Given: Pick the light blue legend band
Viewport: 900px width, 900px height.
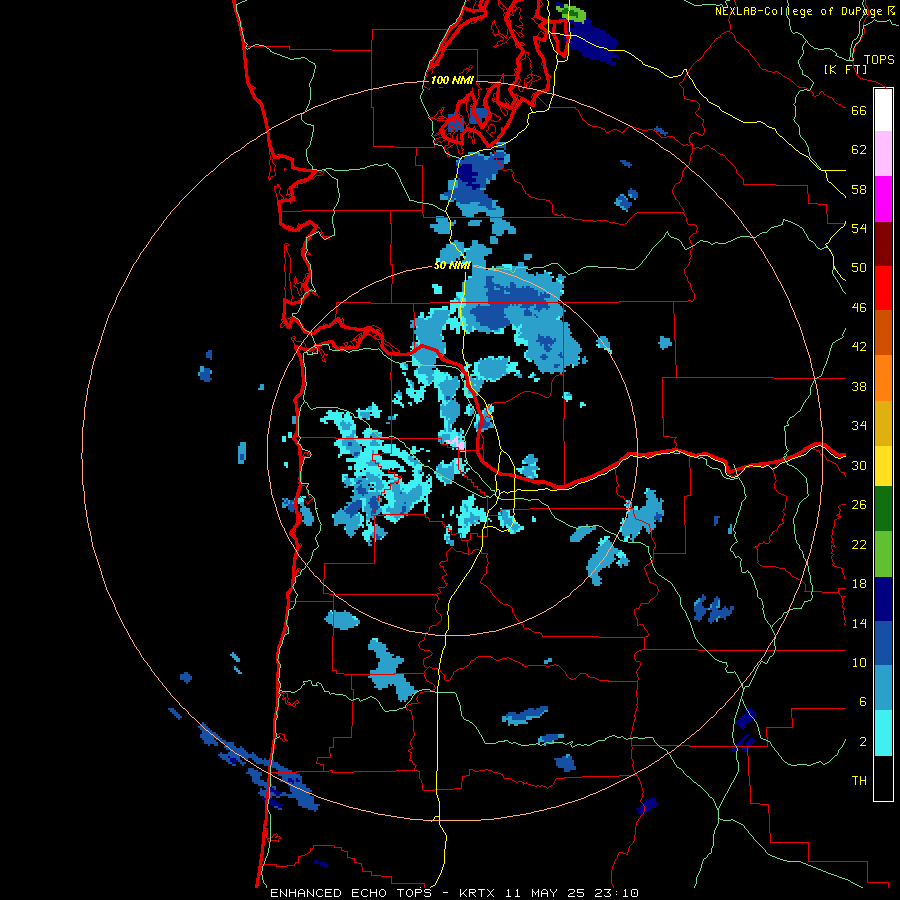Looking at the screenshot, I should pos(883,688).
